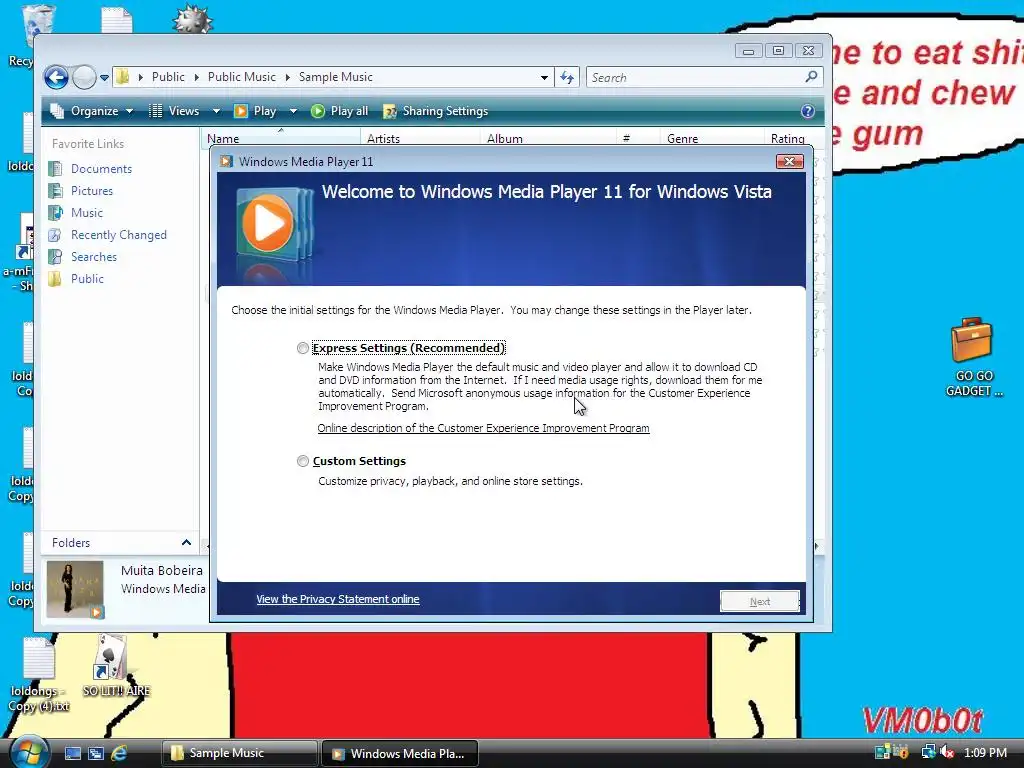Open Music in Favorite Links
This screenshot has width=1024, height=768.
coord(87,213)
